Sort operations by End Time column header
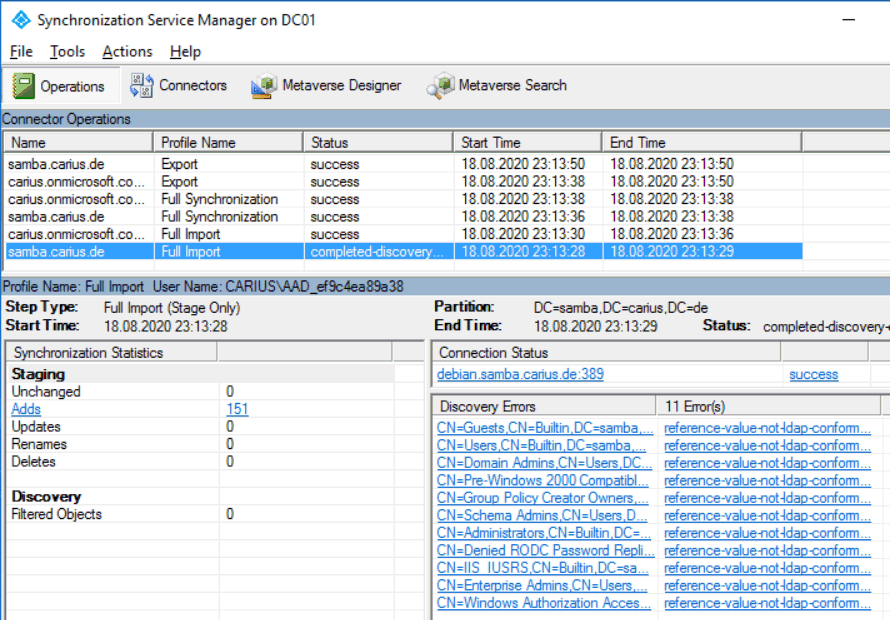This screenshot has height=620, width=890. point(702,142)
